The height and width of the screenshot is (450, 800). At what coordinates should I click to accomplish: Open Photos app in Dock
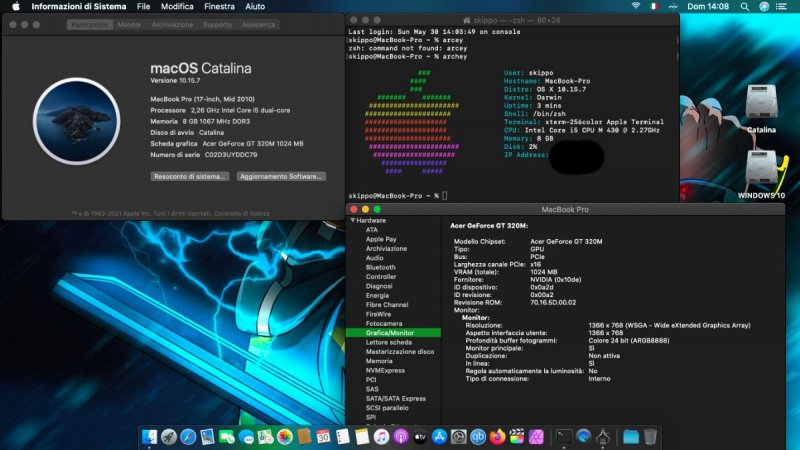coord(285,437)
